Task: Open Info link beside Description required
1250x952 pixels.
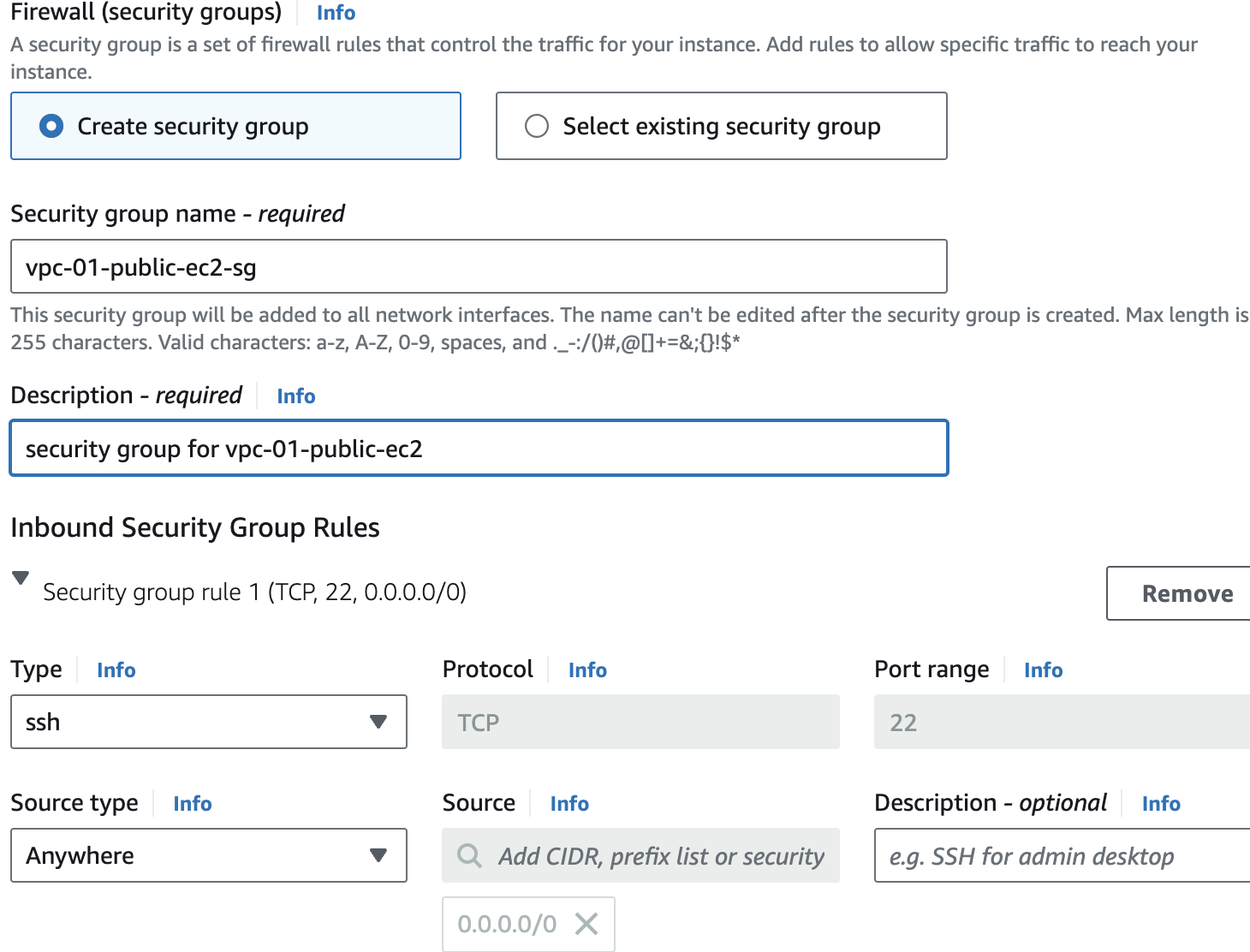Action: [296, 396]
